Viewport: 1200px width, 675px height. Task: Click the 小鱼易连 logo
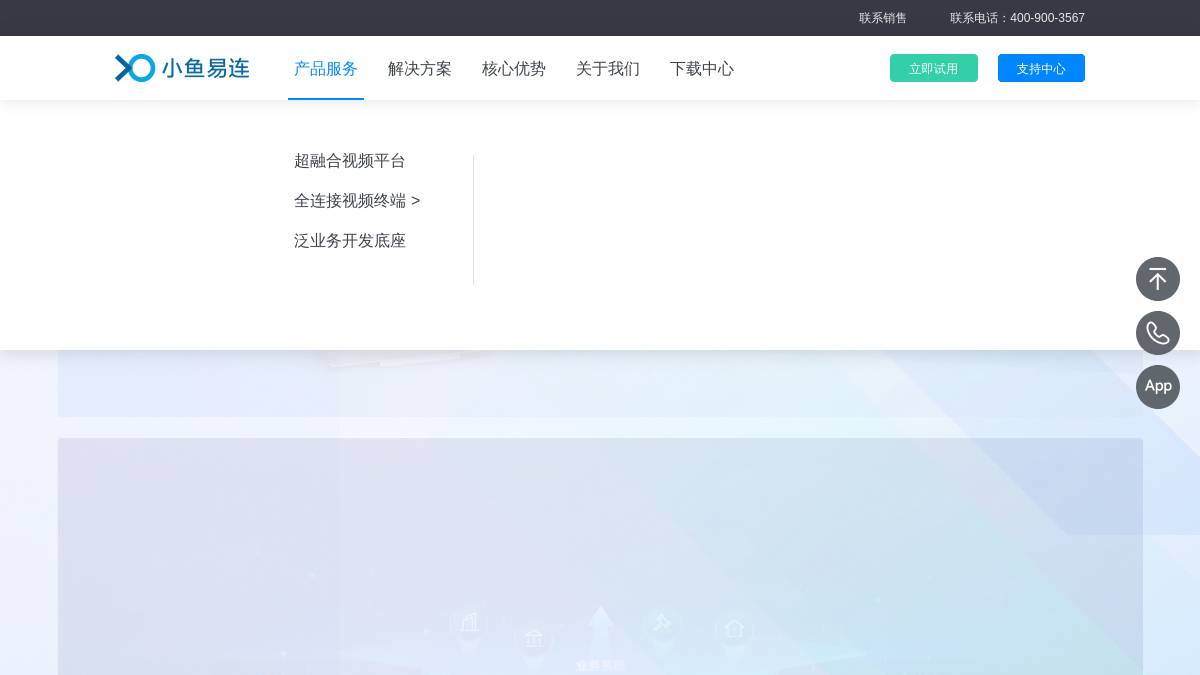pyautogui.click(x=182, y=68)
